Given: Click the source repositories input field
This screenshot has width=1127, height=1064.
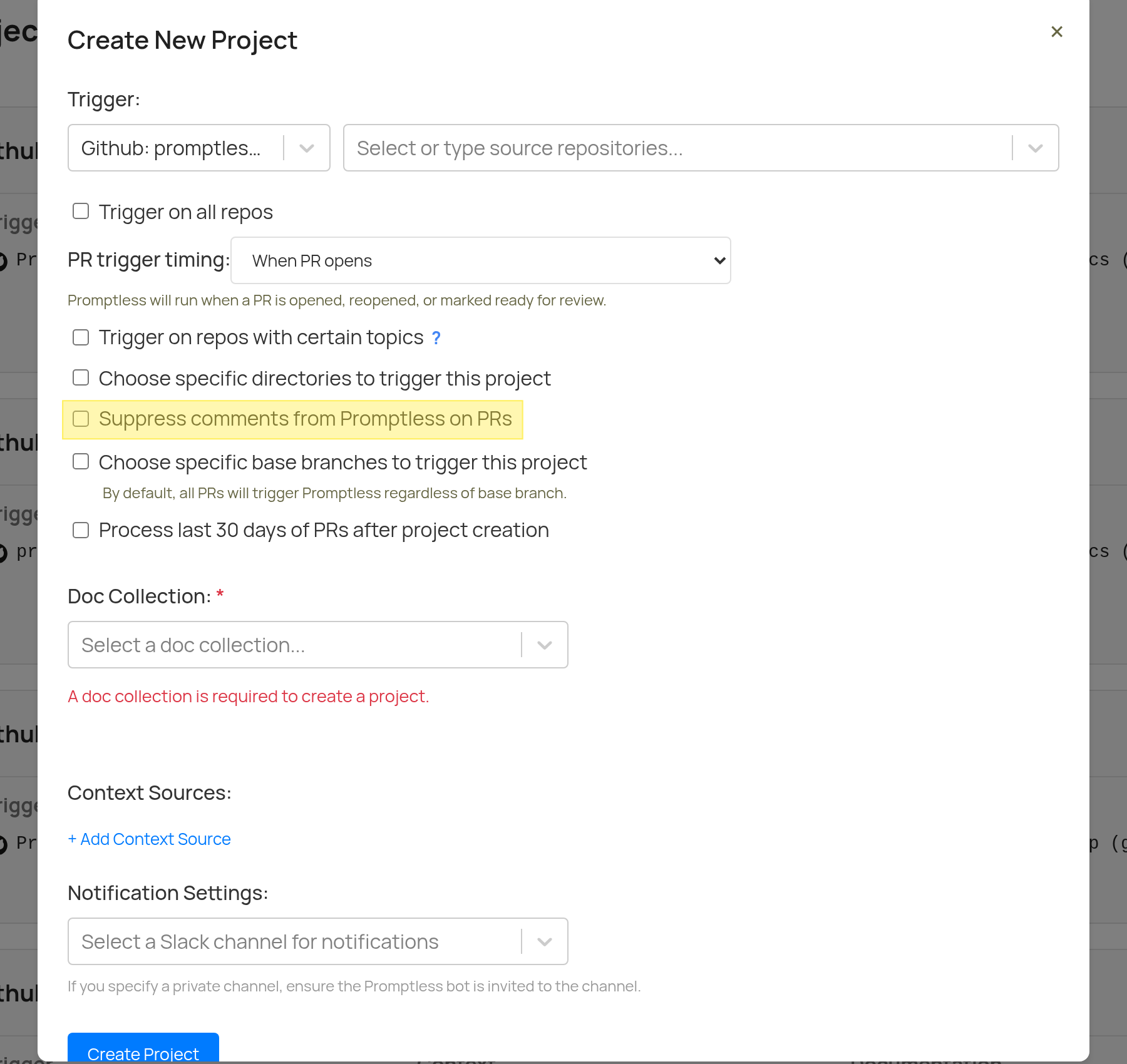Looking at the screenshot, I should click(x=626, y=148).
